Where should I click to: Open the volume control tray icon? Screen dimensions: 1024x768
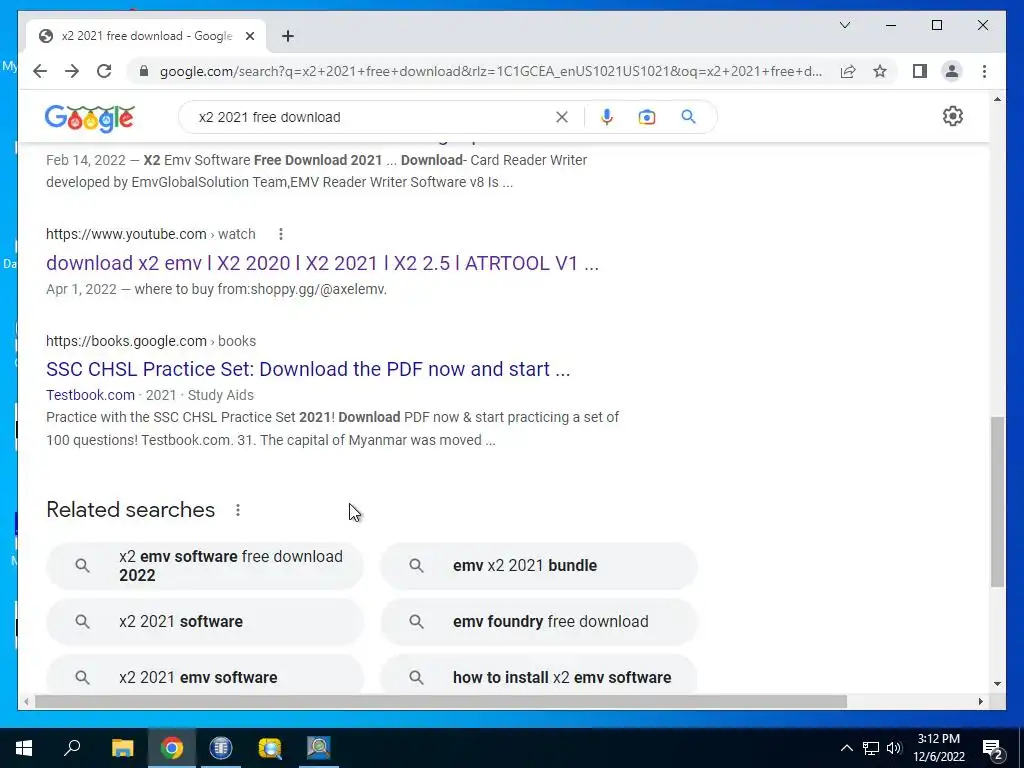(x=894, y=748)
